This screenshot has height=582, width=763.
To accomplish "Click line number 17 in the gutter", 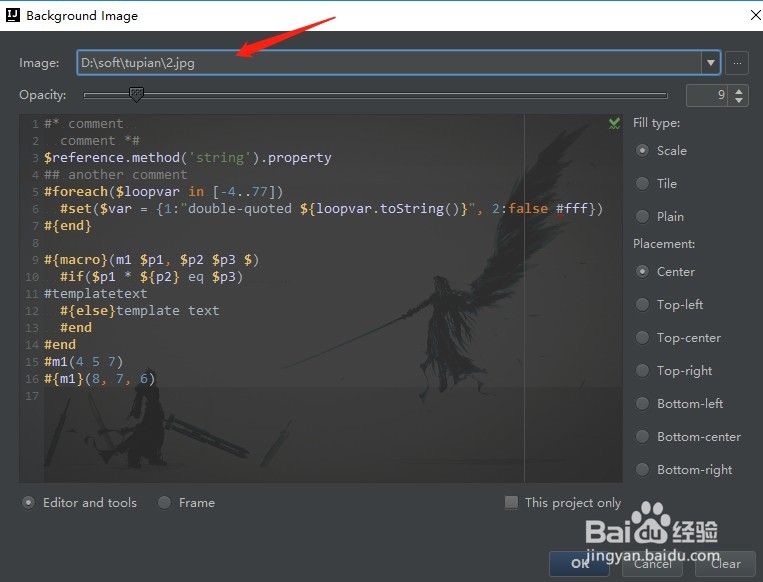I will [32, 396].
